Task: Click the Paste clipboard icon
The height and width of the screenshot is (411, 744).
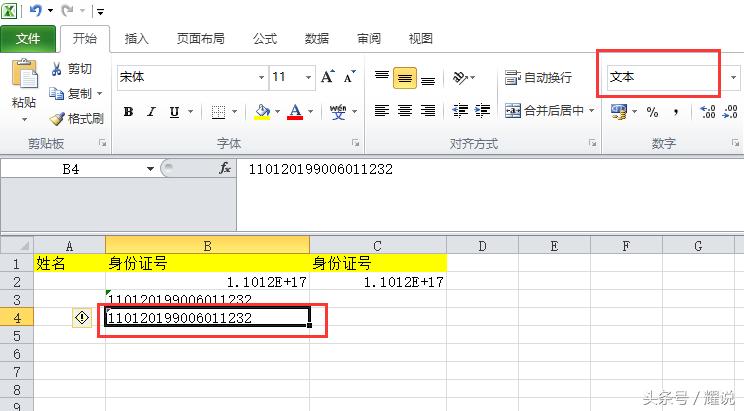Action: coord(25,74)
